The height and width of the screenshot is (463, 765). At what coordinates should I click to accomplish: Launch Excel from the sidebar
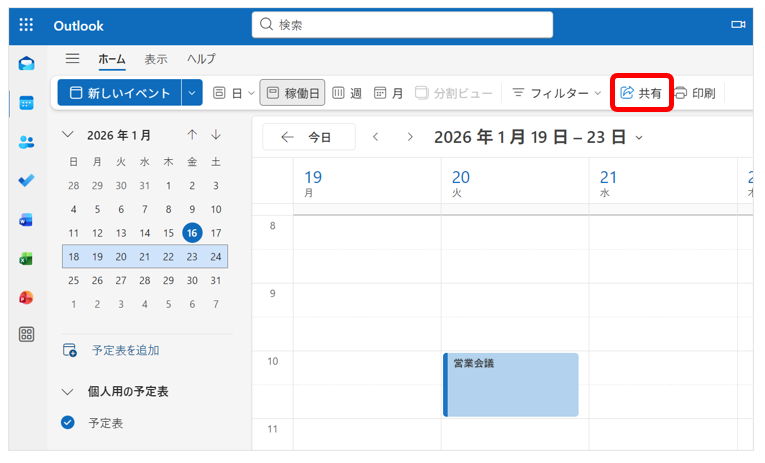(x=26, y=259)
